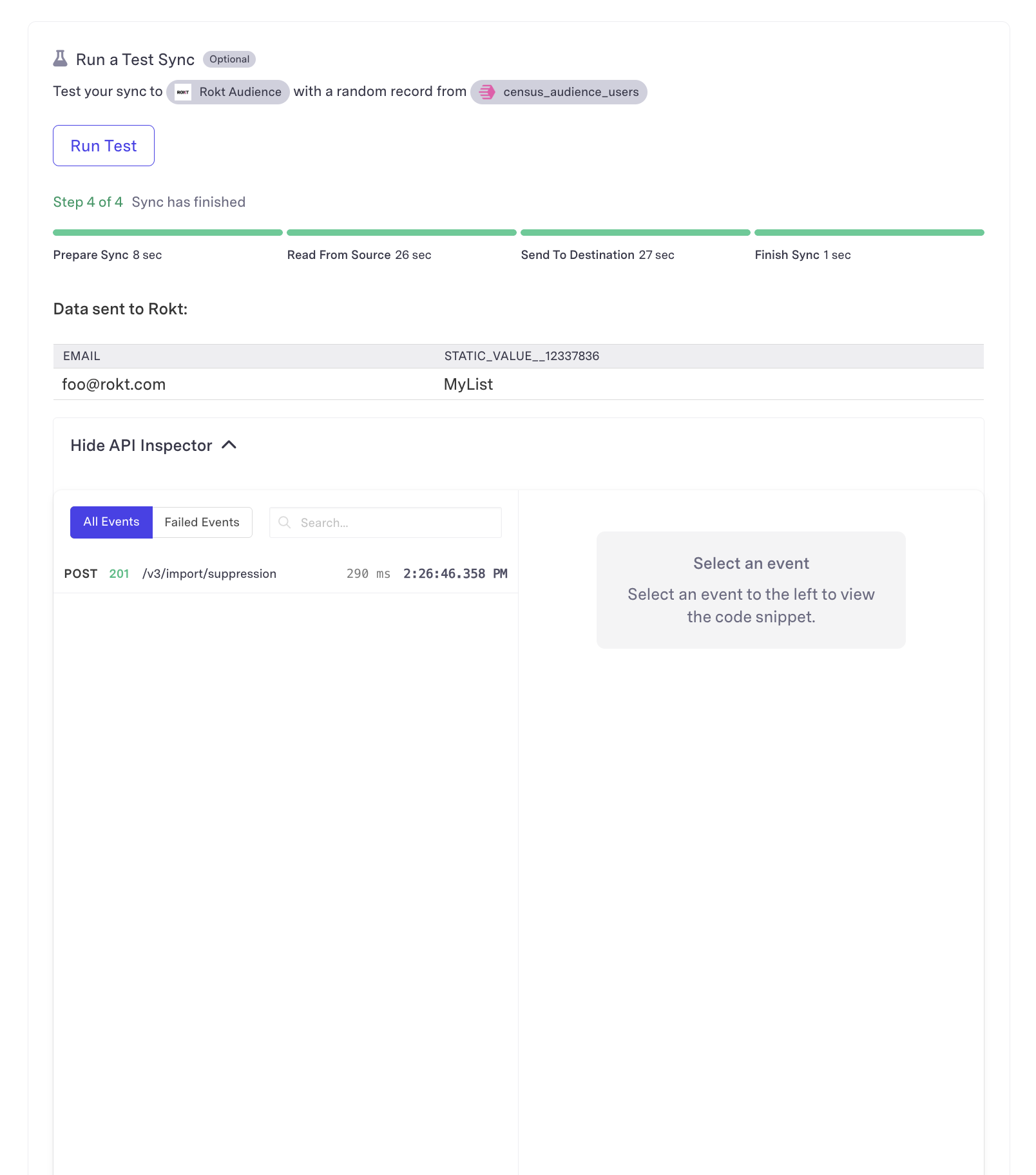1036x1175 pixels.
Task: Click Hide API Inspector label
Action: click(x=141, y=446)
